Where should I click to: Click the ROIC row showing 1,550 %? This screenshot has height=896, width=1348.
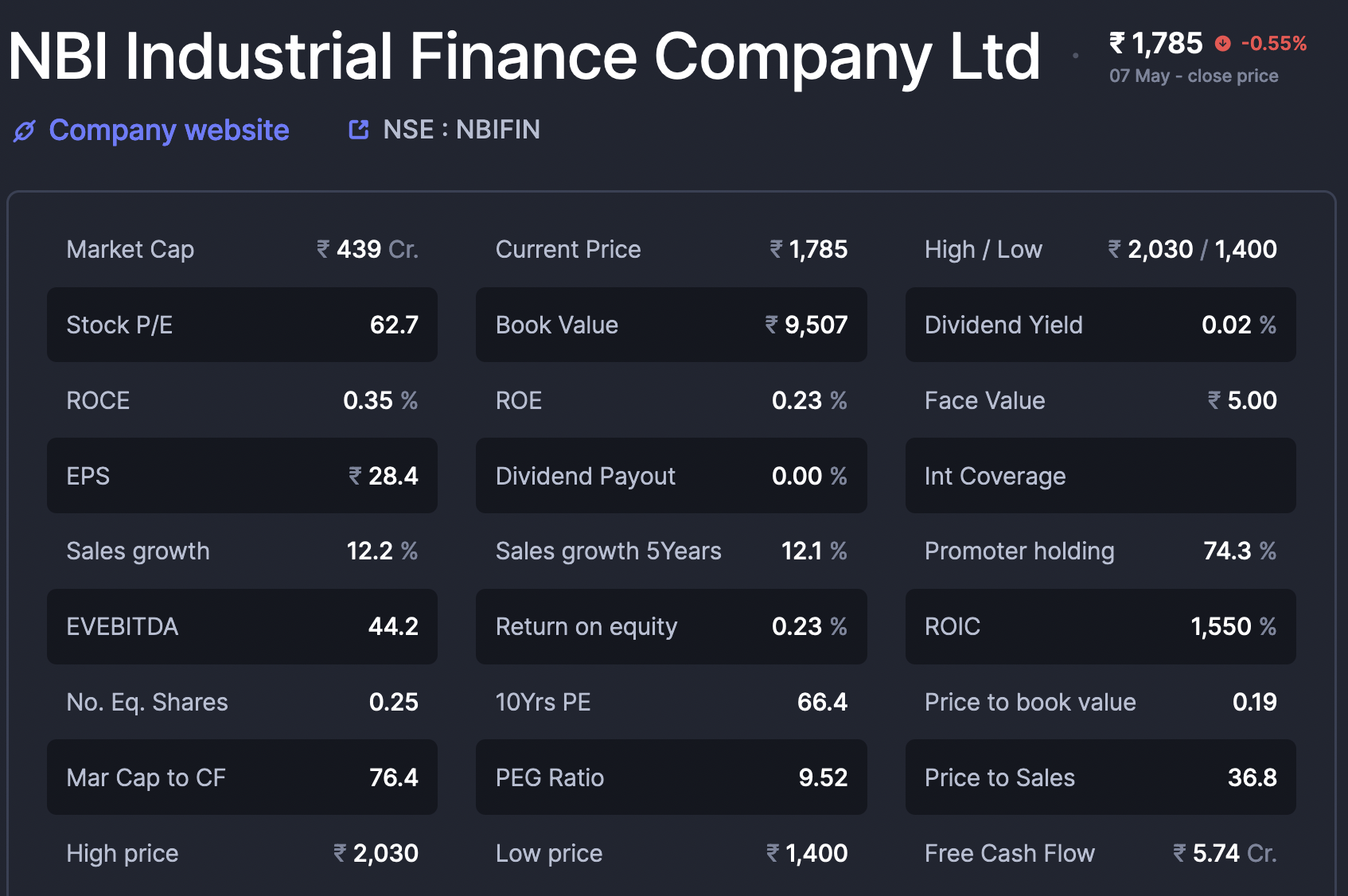[1101, 626]
